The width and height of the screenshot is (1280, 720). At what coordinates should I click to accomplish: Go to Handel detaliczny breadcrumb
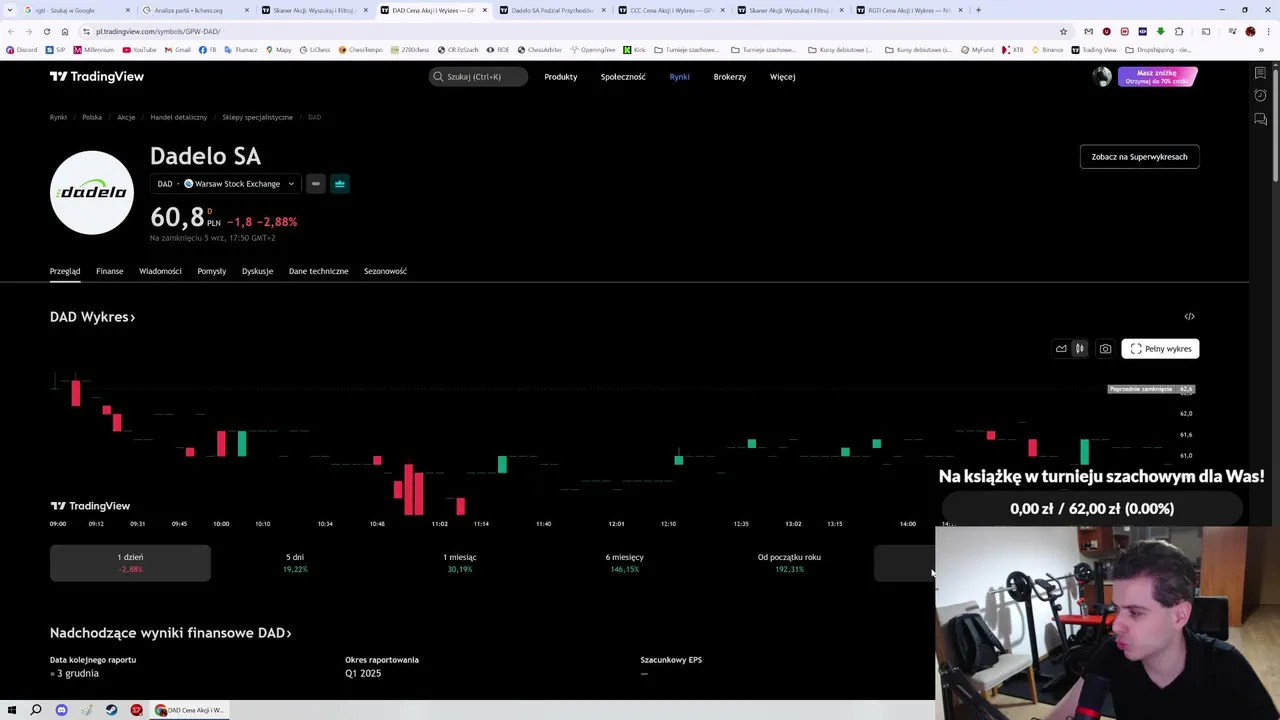click(178, 117)
